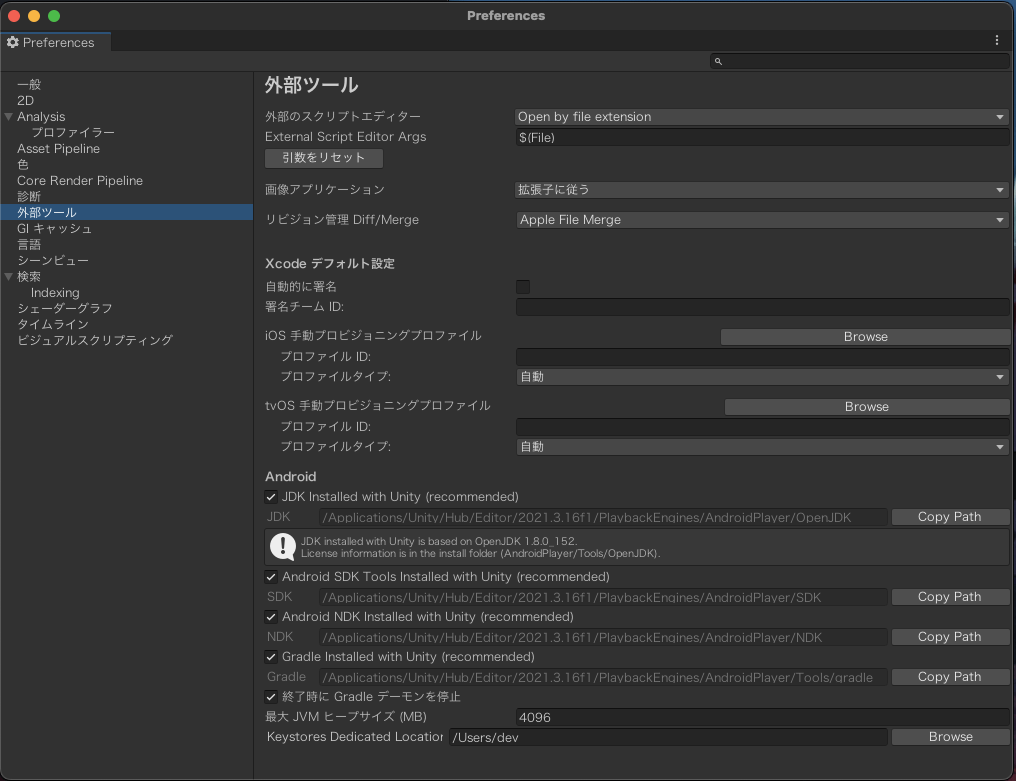Open the 外部のスクリプトエディター dropdown
This screenshot has width=1016, height=781.
tap(762, 116)
